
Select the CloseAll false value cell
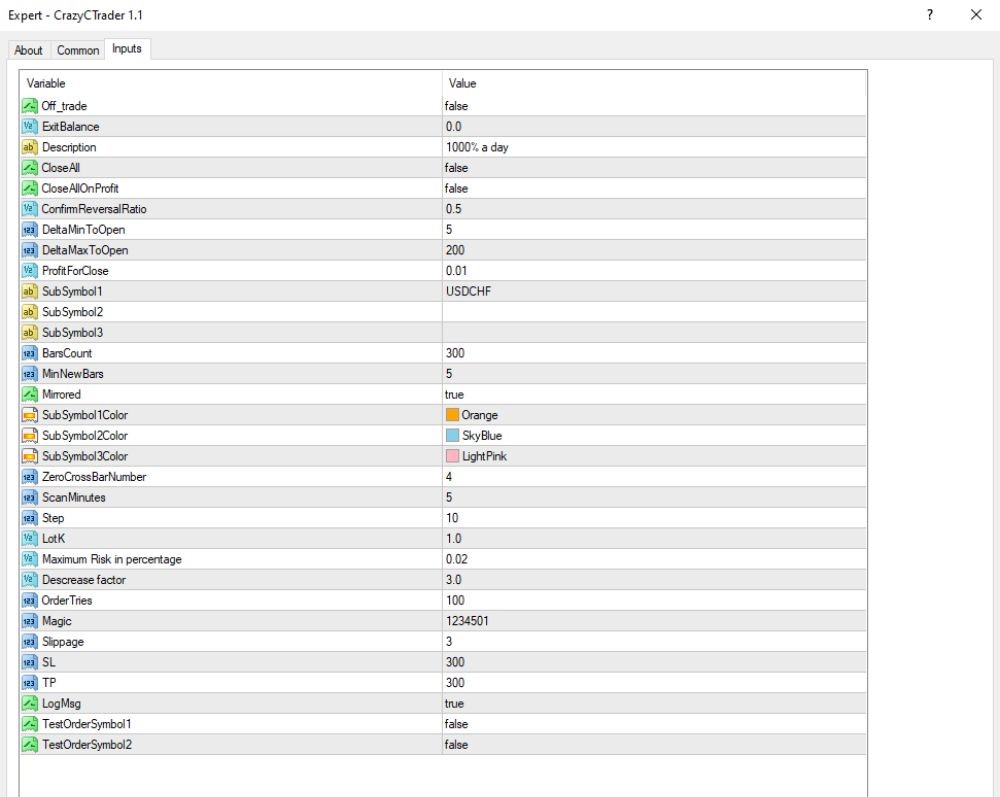click(654, 168)
